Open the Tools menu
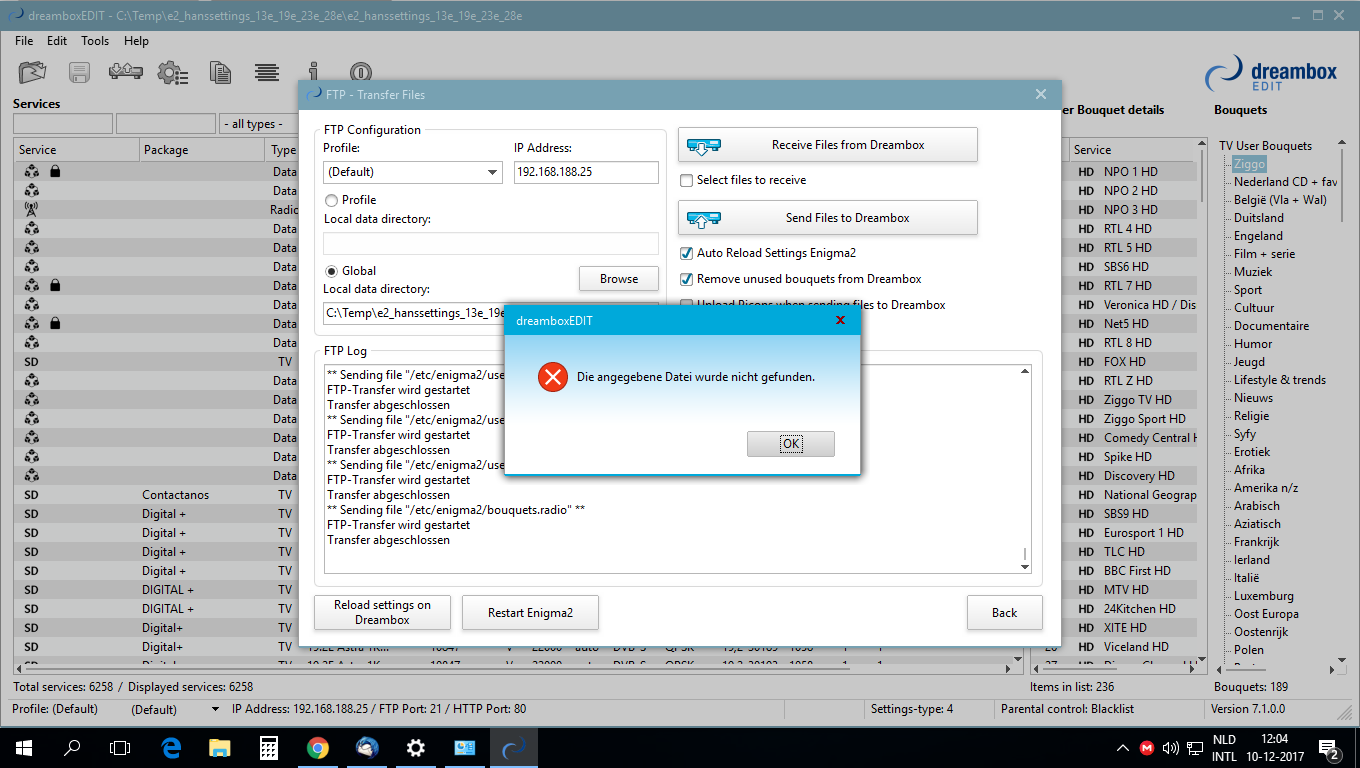The height and width of the screenshot is (768, 1360). click(95, 41)
